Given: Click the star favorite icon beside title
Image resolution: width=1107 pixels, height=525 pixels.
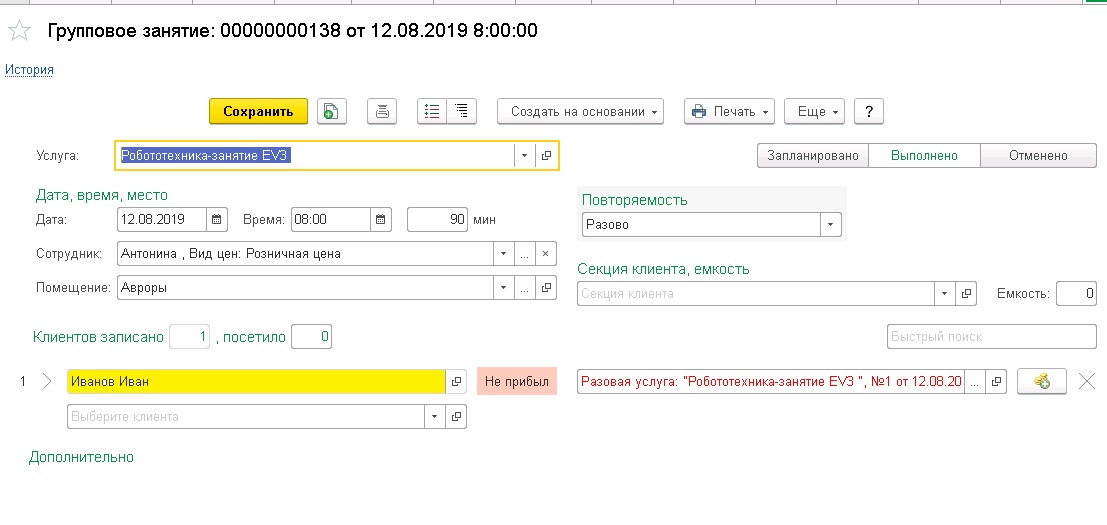Looking at the screenshot, I should pyautogui.click(x=19, y=31).
